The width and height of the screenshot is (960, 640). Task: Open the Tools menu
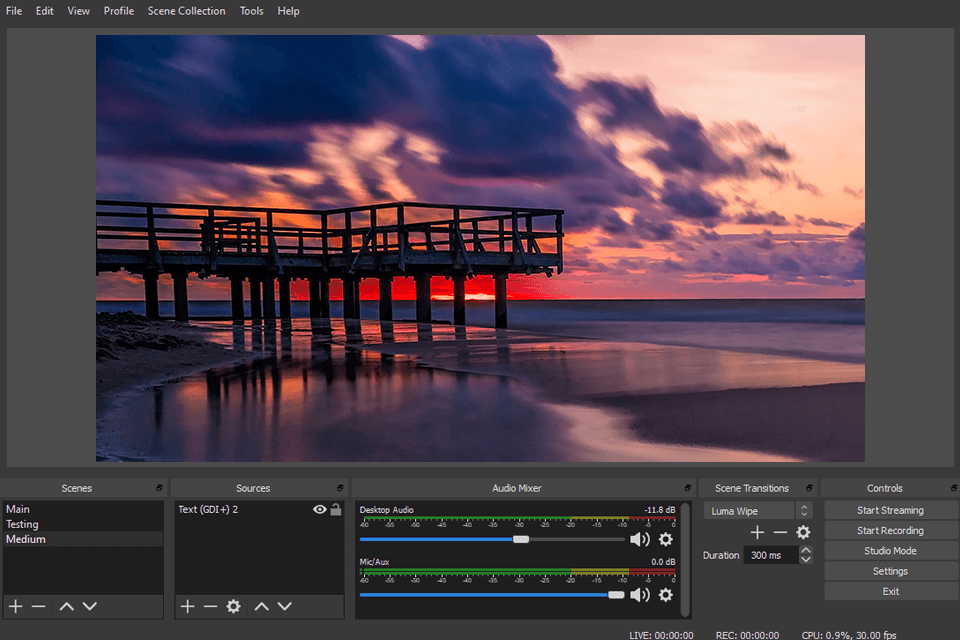coord(252,11)
